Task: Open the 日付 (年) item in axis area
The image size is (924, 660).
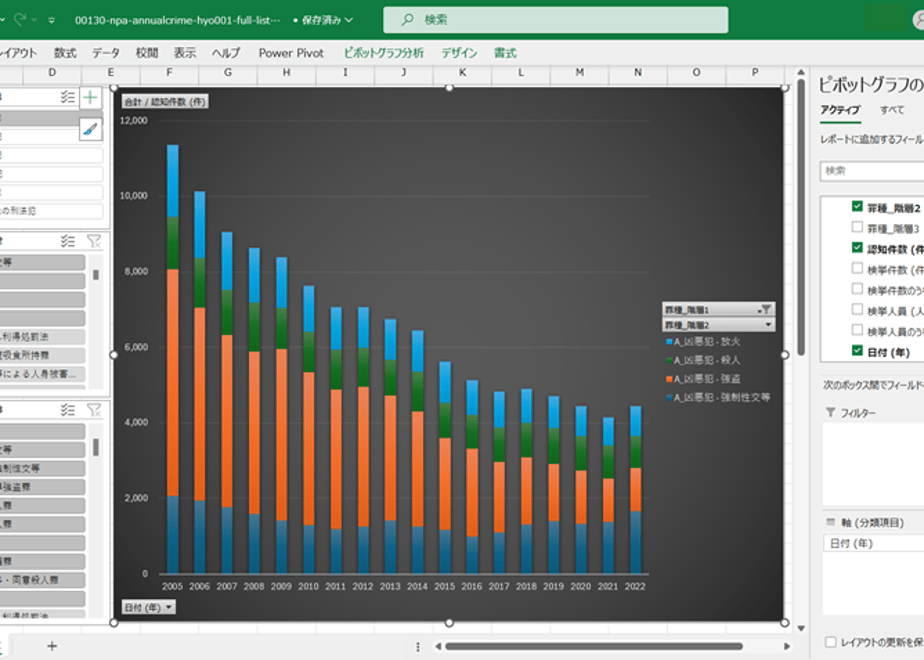Action: pyautogui.click(x=873, y=543)
